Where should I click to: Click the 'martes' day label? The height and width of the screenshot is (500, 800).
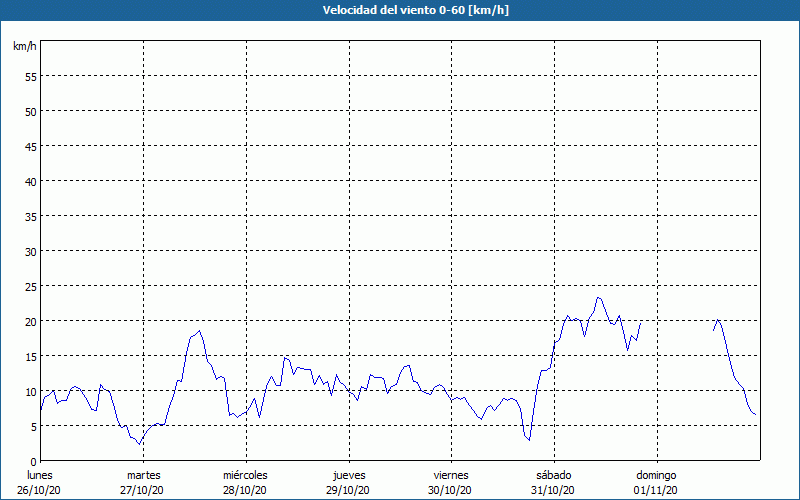click(144, 475)
